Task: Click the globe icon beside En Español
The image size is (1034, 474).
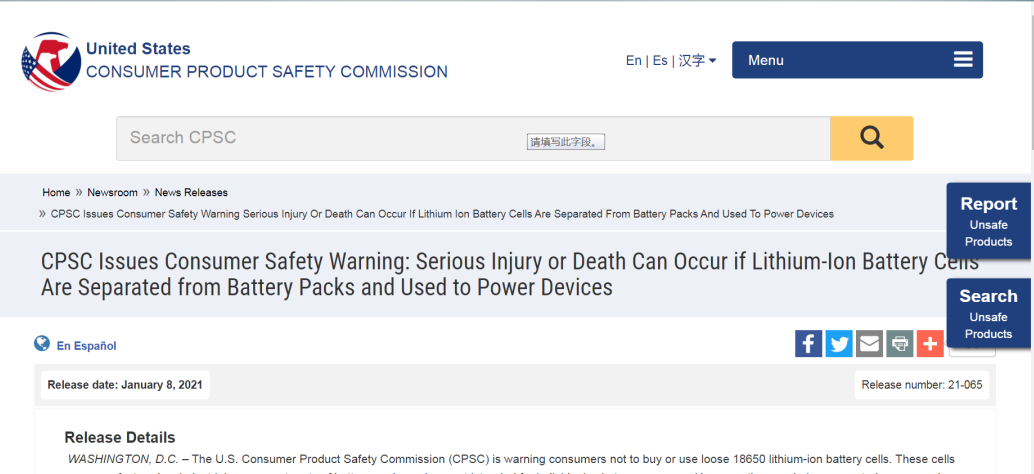Action: (x=42, y=343)
